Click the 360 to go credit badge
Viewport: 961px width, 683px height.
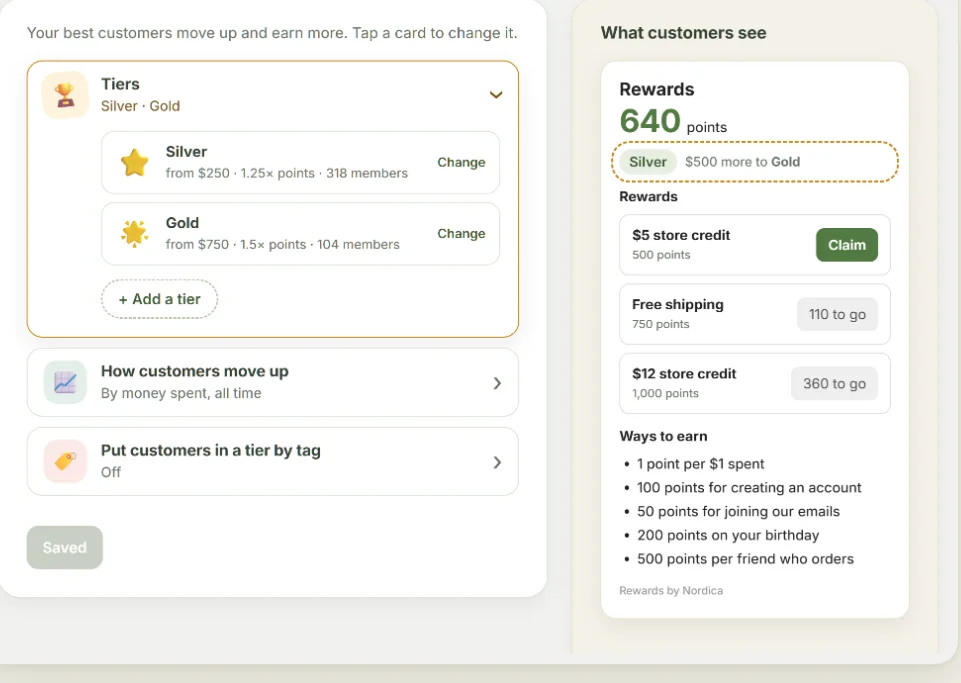click(834, 384)
